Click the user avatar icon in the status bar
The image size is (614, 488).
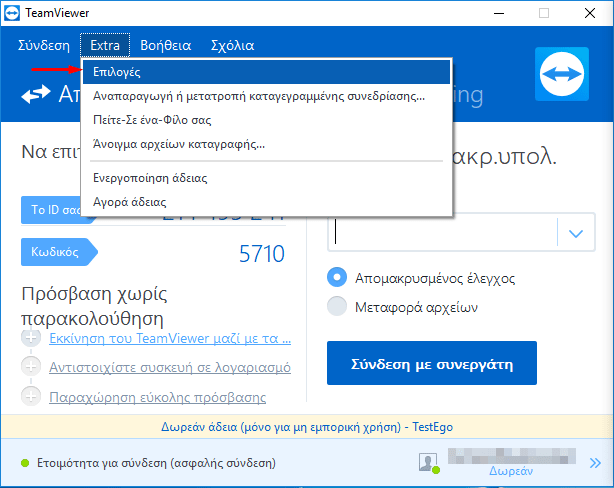coord(428,463)
